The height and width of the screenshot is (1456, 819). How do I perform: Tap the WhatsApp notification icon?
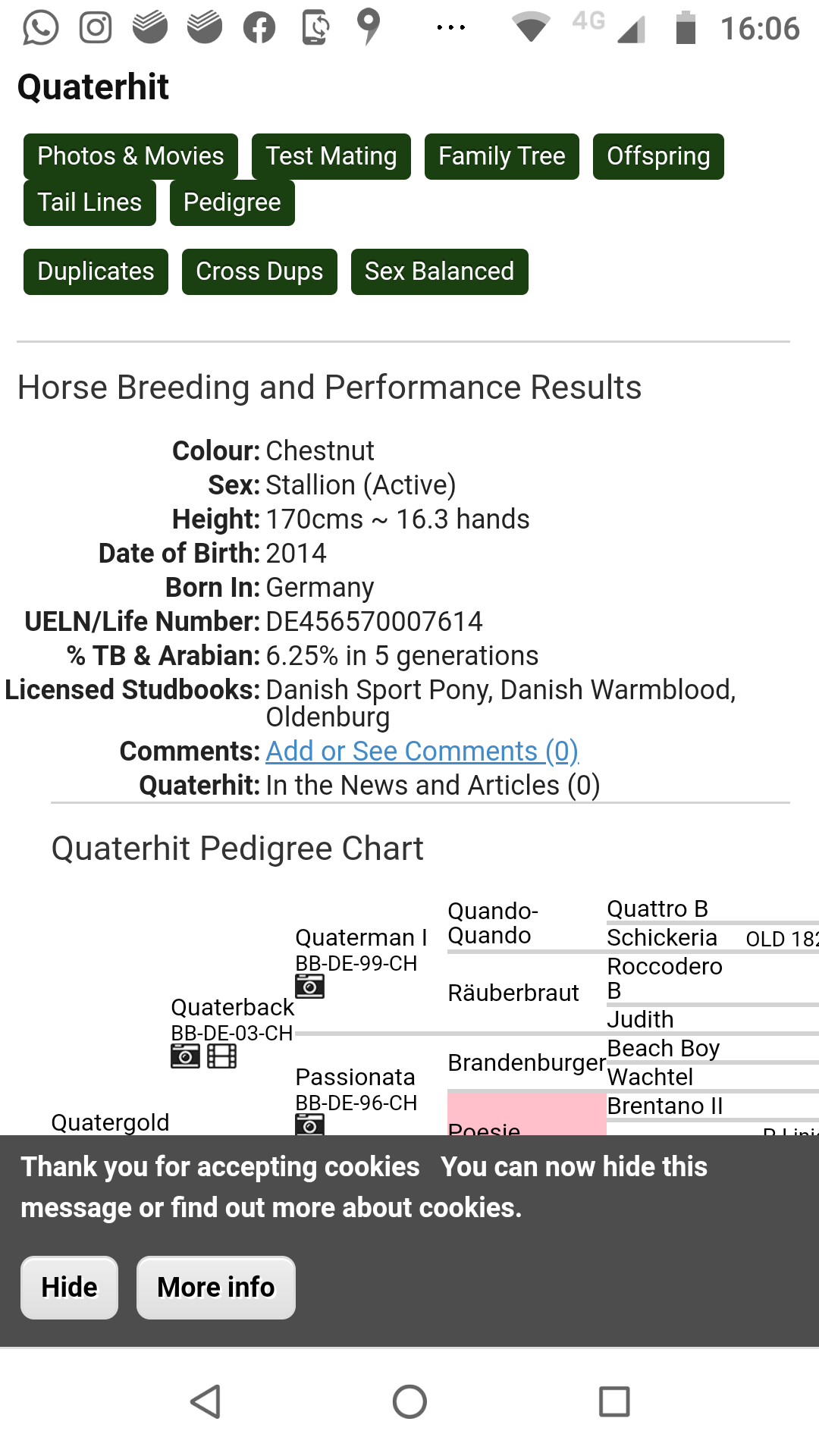pos(40,28)
